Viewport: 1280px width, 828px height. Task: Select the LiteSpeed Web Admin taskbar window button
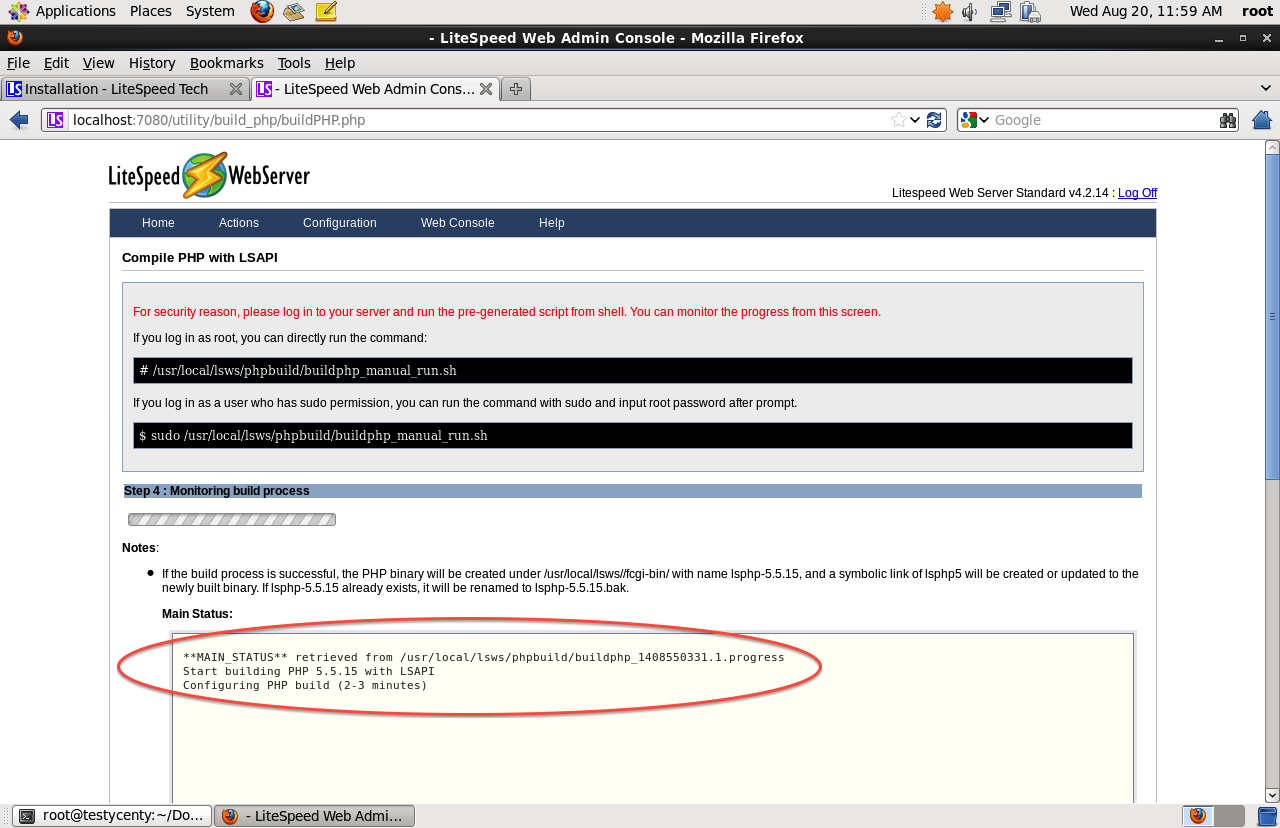pos(315,816)
